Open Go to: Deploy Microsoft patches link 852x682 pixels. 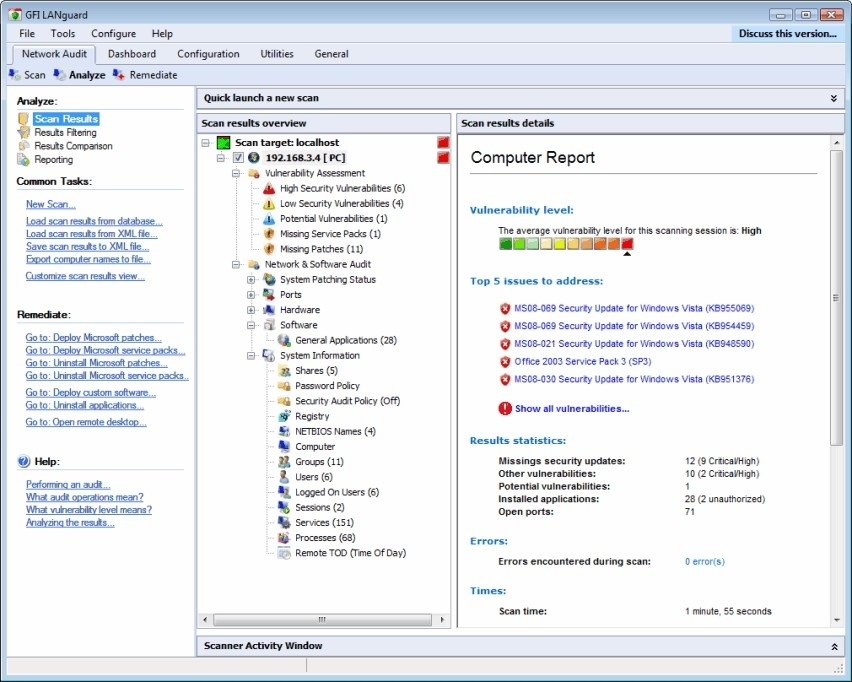(93, 337)
